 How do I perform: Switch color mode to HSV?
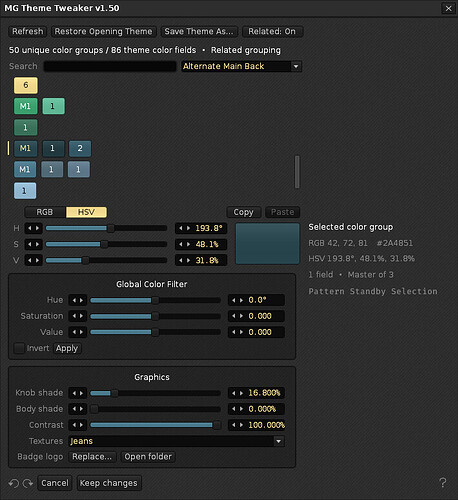(86, 212)
